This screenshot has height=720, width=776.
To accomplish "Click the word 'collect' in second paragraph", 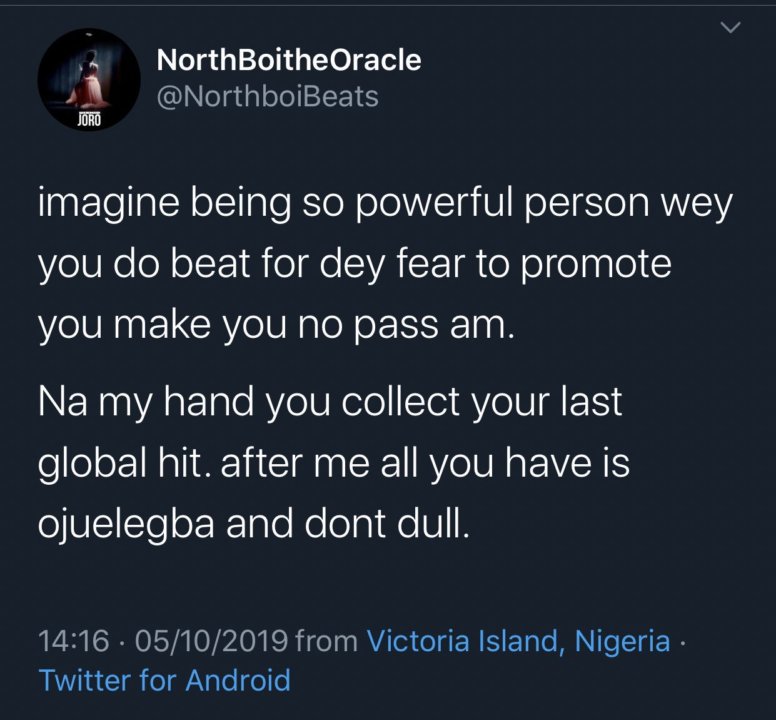I will (x=401, y=401).
